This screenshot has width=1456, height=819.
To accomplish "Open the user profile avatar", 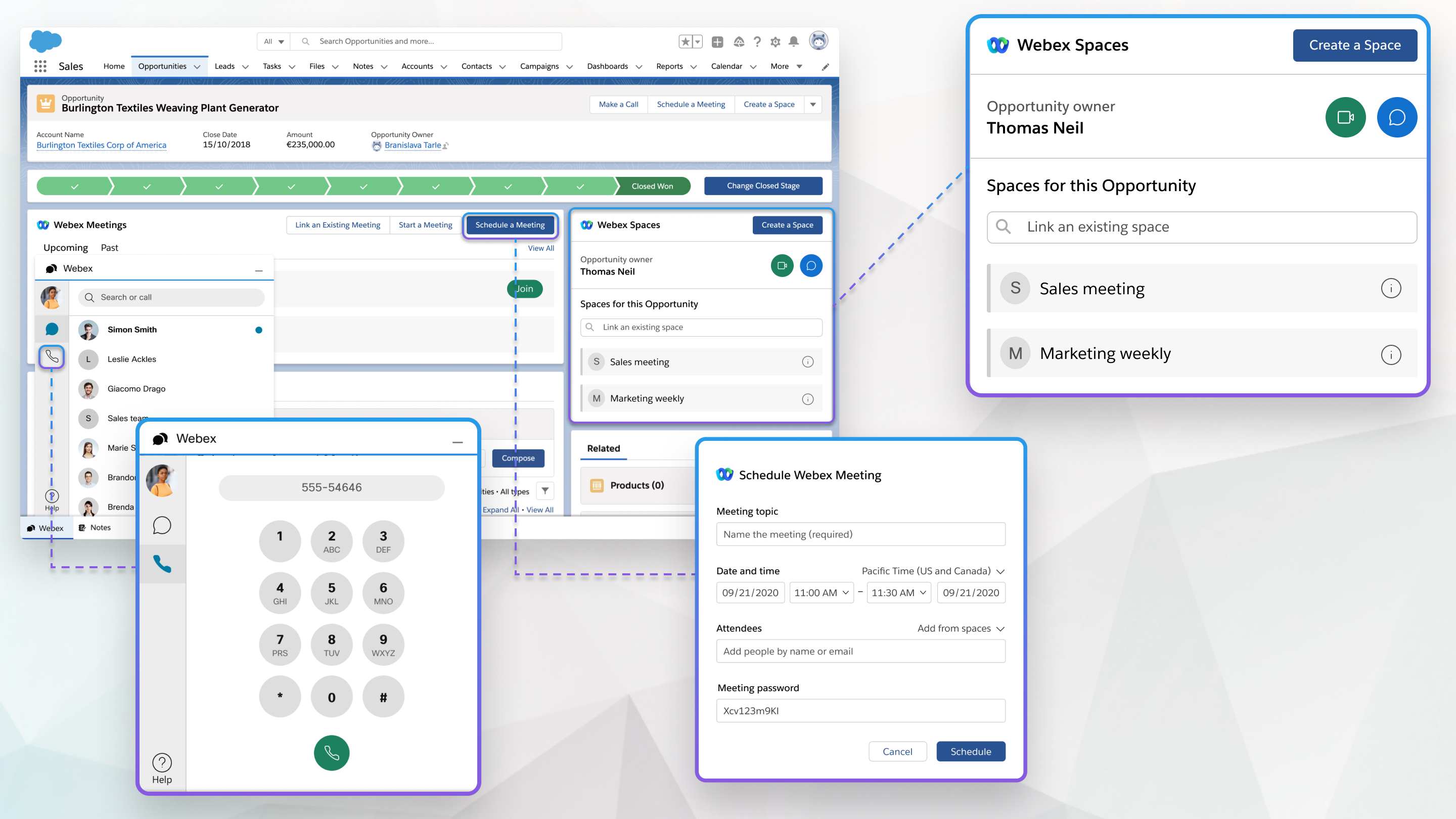I will (x=818, y=40).
